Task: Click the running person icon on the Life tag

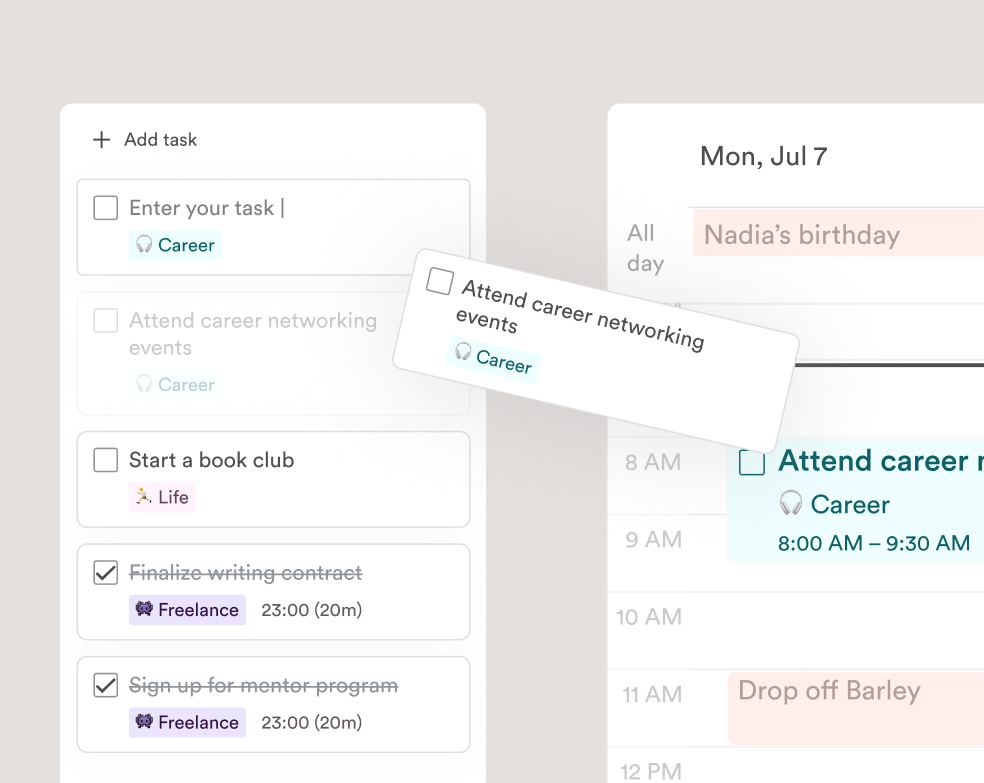Action: coord(145,496)
